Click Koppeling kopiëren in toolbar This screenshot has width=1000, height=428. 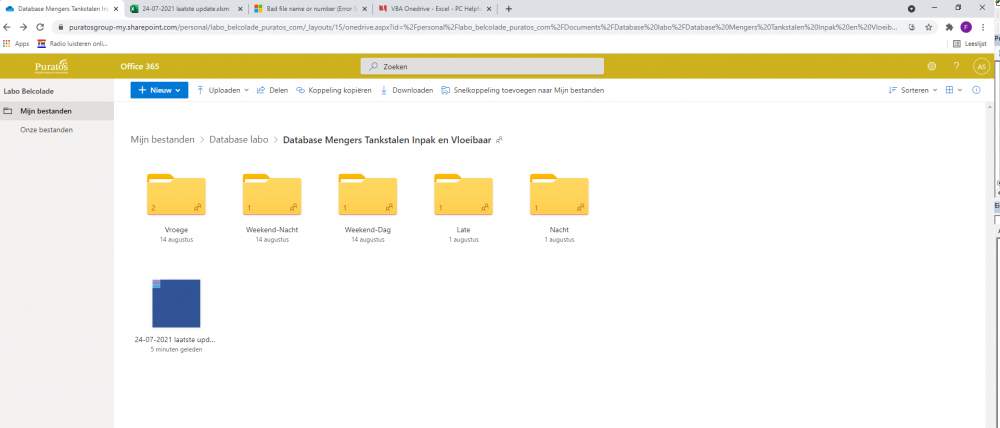coord(334,90)
